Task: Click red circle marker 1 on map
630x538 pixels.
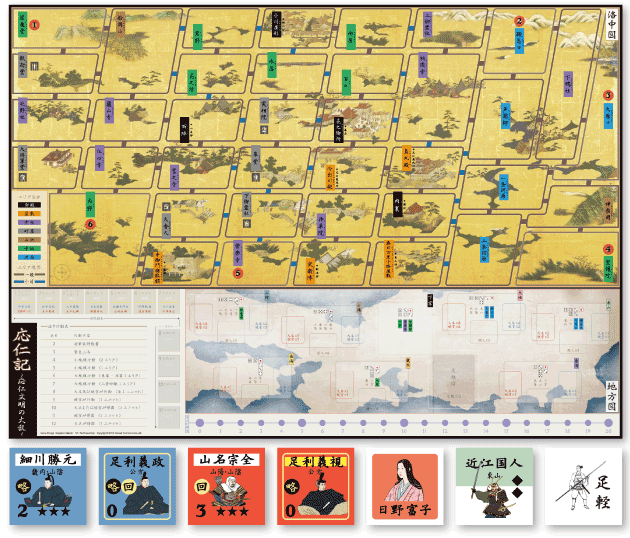Action: pyautogui.click(x=34, y=25)
